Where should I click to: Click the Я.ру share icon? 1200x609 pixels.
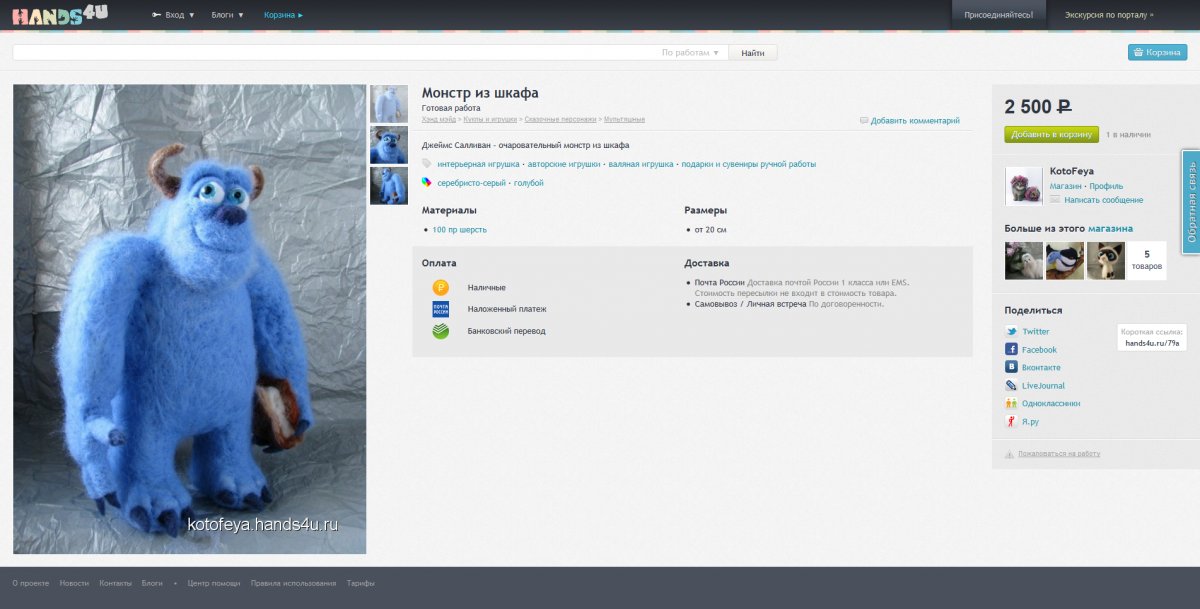(x=1011, y=421)
